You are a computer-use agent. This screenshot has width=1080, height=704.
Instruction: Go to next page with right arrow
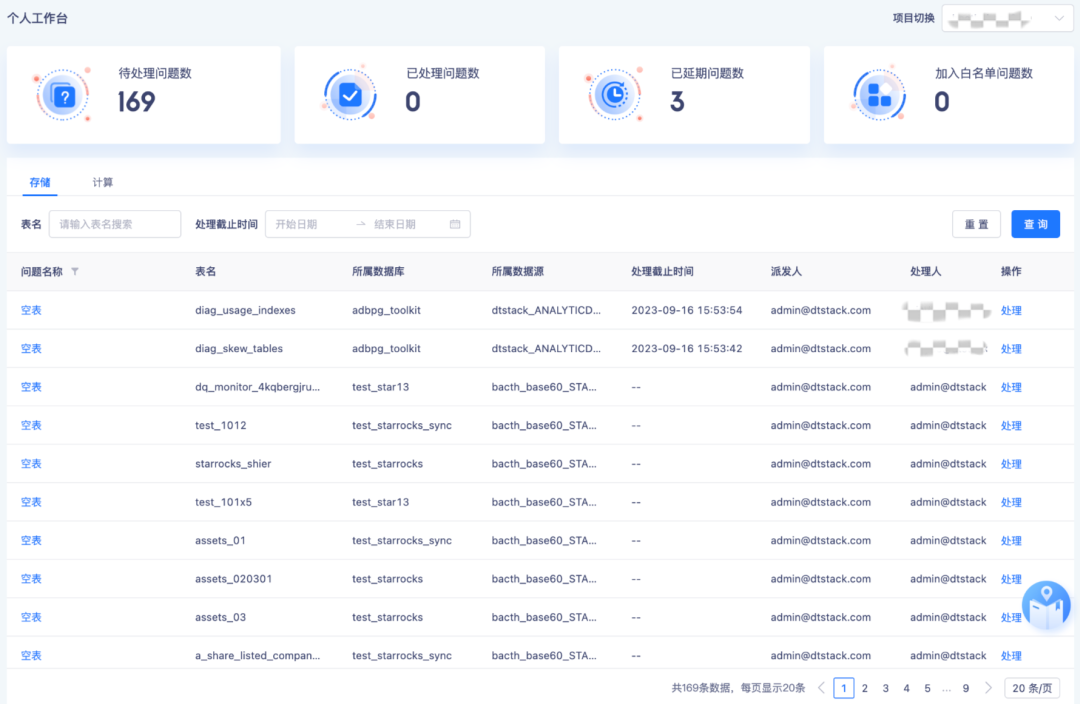click(x=988, y=688)
